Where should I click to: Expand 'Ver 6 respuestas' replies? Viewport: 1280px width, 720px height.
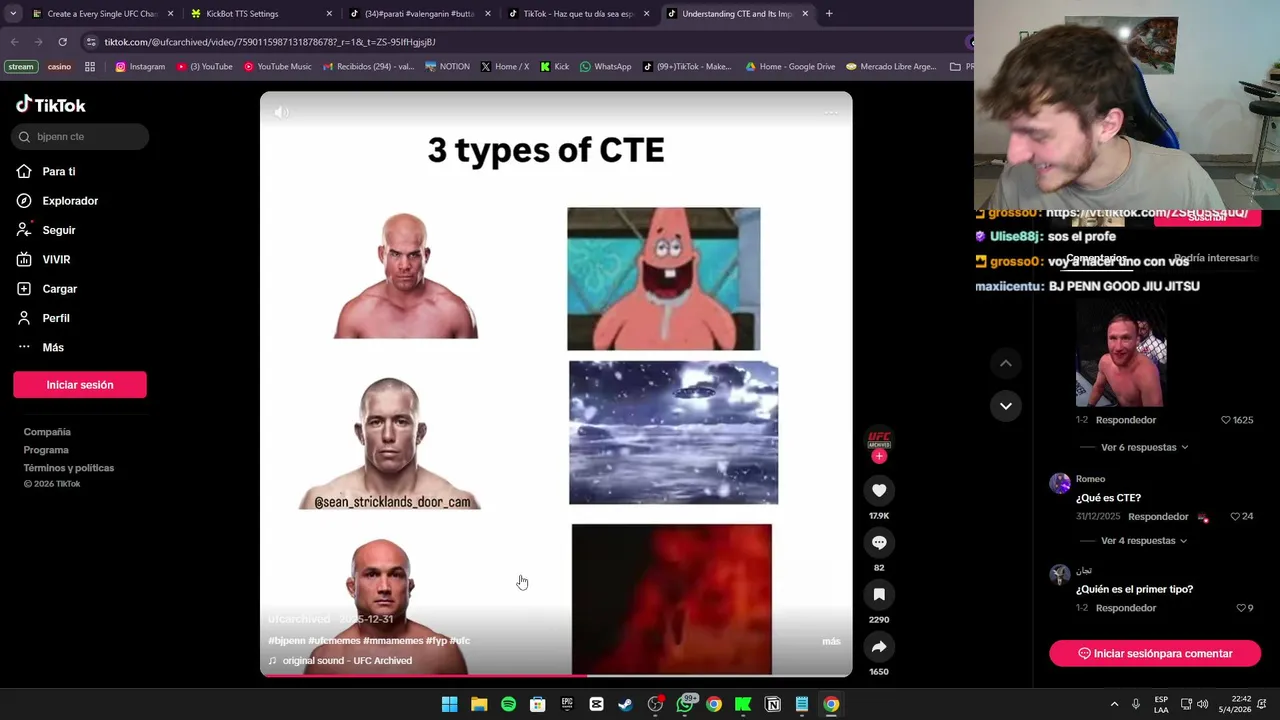[1144, 447]
